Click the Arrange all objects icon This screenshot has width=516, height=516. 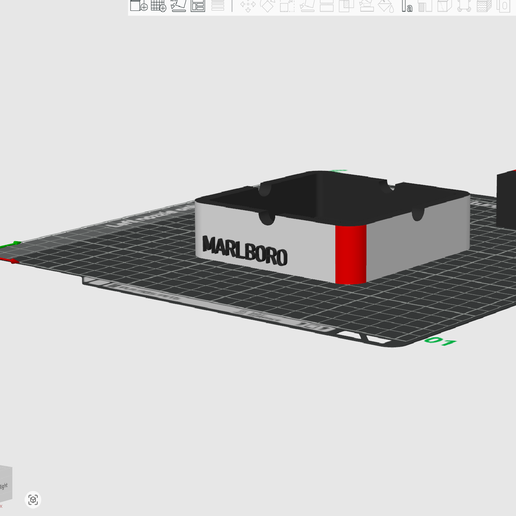198,6
